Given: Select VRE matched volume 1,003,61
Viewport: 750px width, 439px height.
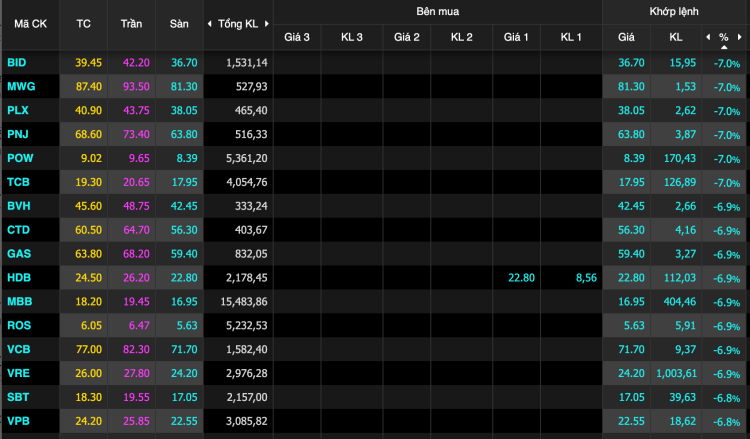Looking at the screenshot, I should [676, 373].
